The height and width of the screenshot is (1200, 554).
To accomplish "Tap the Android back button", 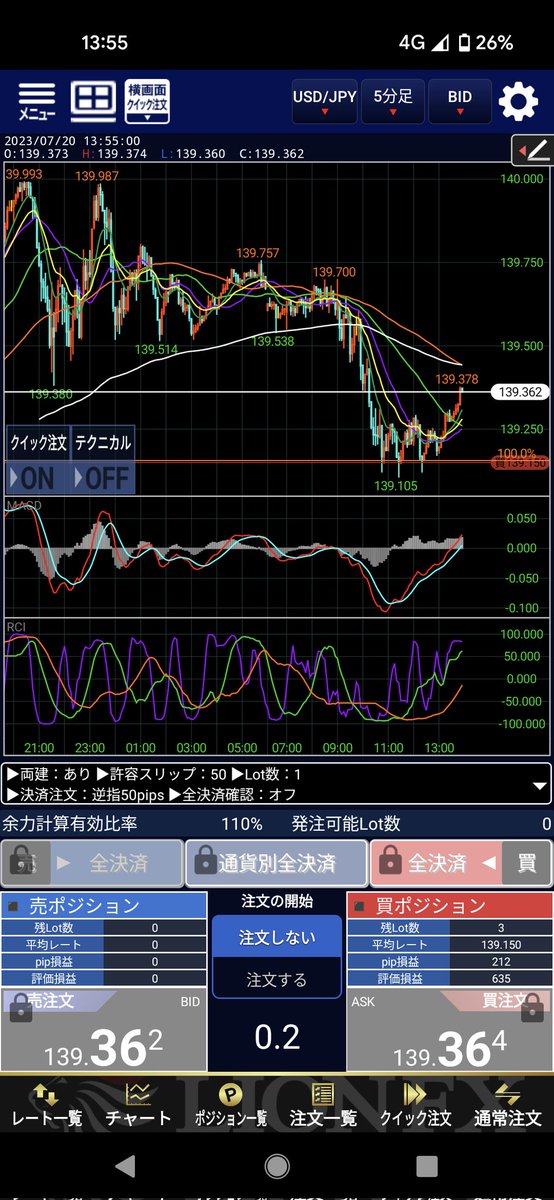I will pyautogui.click(x=126, y=1166).
